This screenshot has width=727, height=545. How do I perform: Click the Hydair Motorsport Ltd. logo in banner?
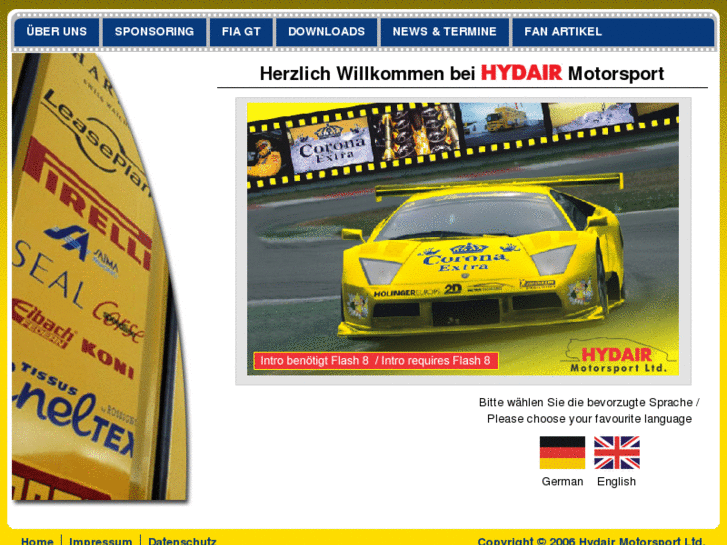618,356
